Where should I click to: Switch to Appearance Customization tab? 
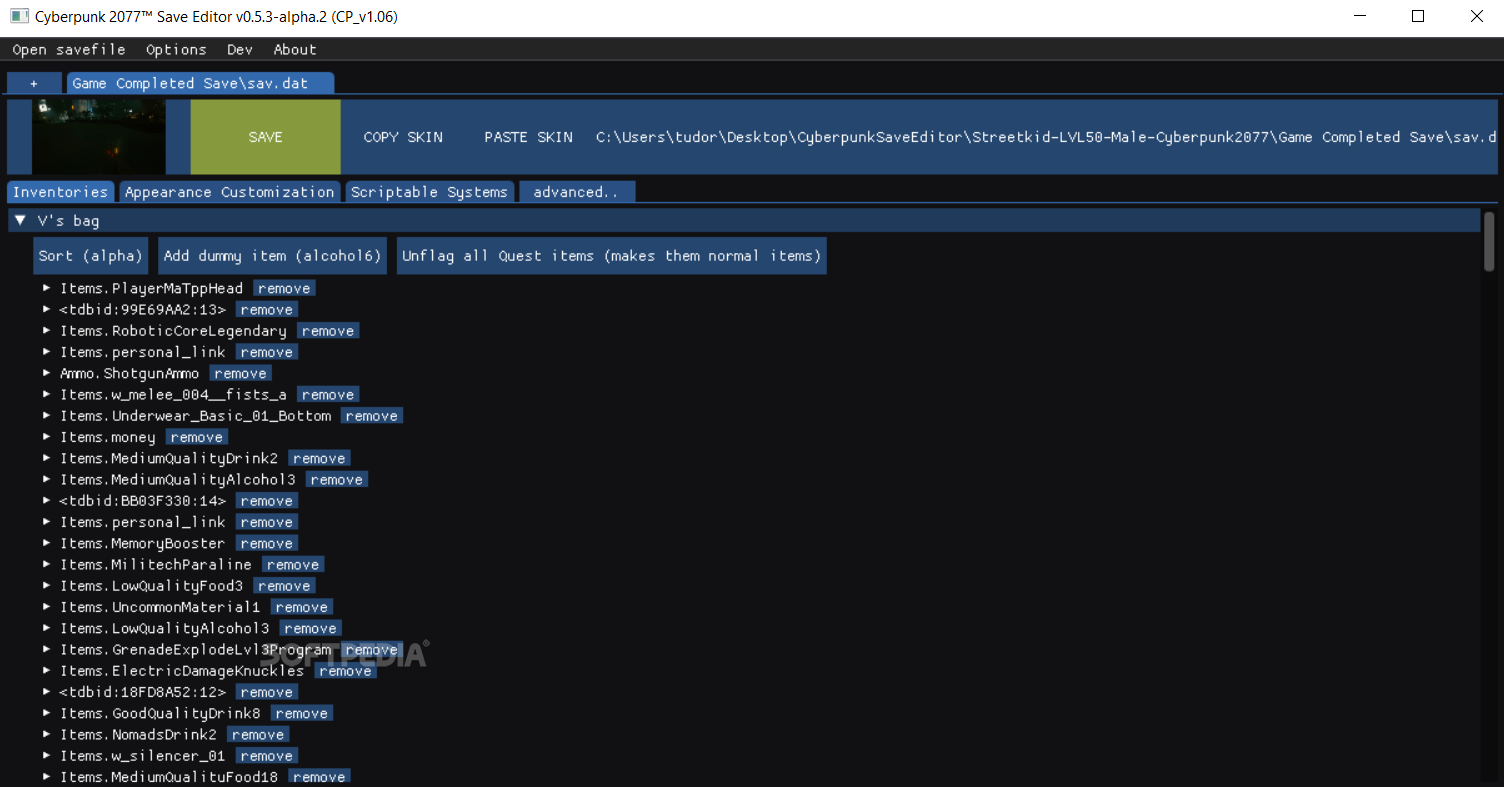(x=230, y=192)
